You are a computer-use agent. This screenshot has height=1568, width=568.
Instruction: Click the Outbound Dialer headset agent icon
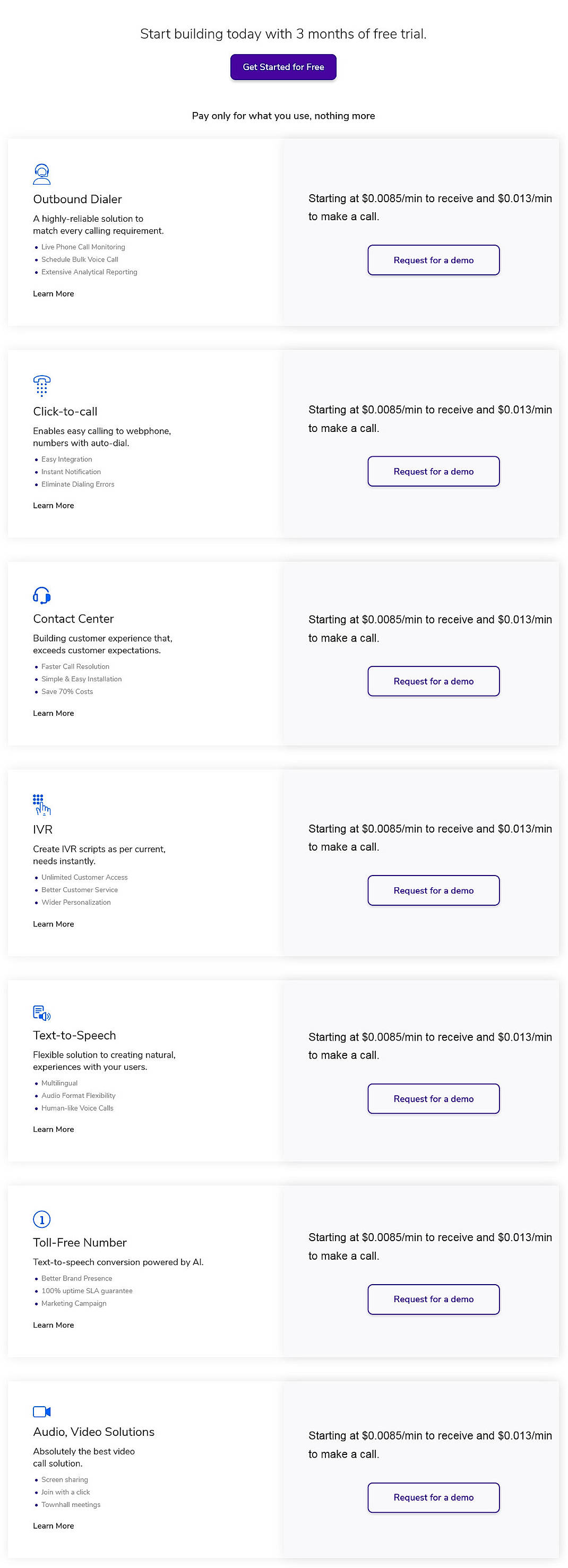[42, 174]
